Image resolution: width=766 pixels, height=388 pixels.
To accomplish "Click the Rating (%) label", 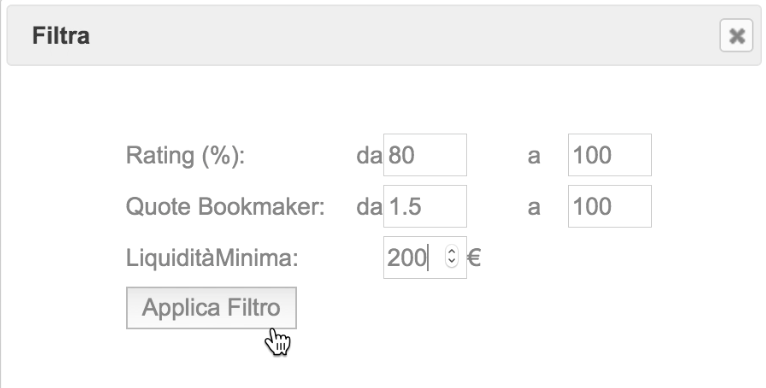I will pos(185,155).
